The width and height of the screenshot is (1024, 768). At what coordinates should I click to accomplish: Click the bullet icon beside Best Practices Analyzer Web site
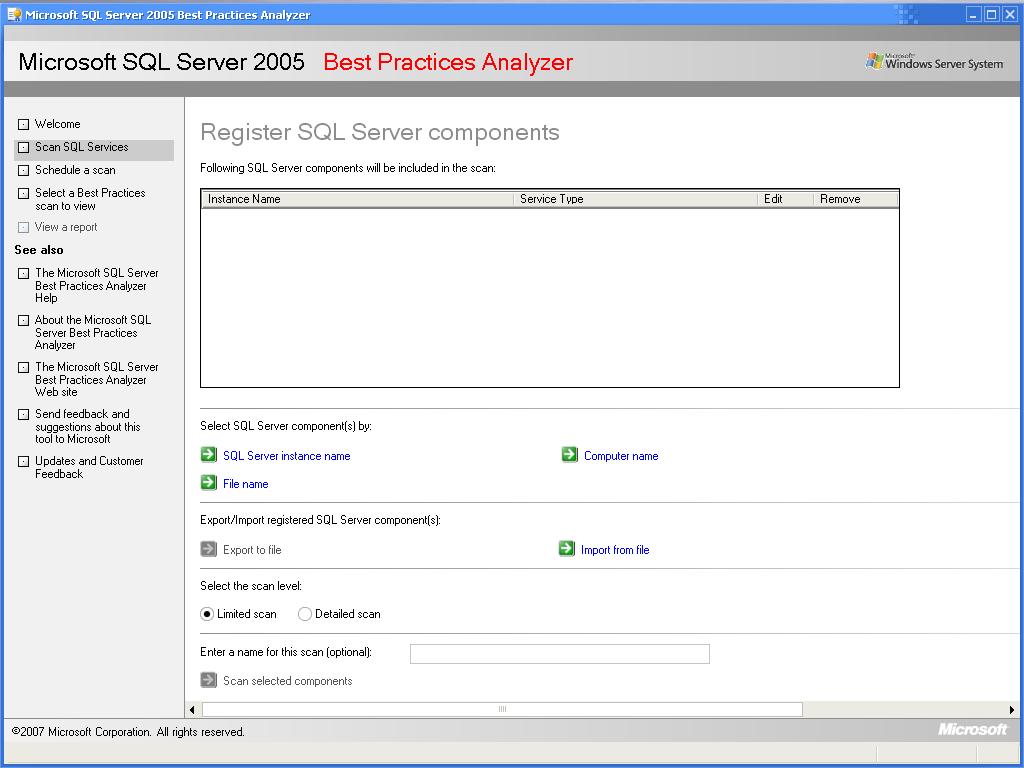(x=24, y=368)
